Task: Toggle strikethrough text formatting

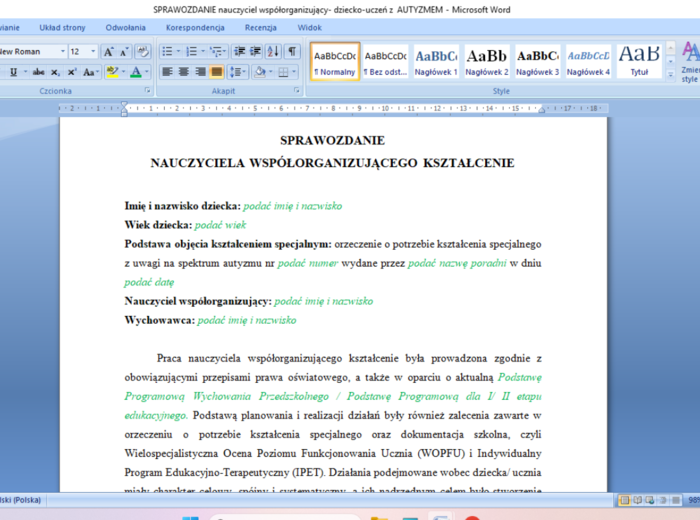Action: pyautogui.click(x=39, y=72)
